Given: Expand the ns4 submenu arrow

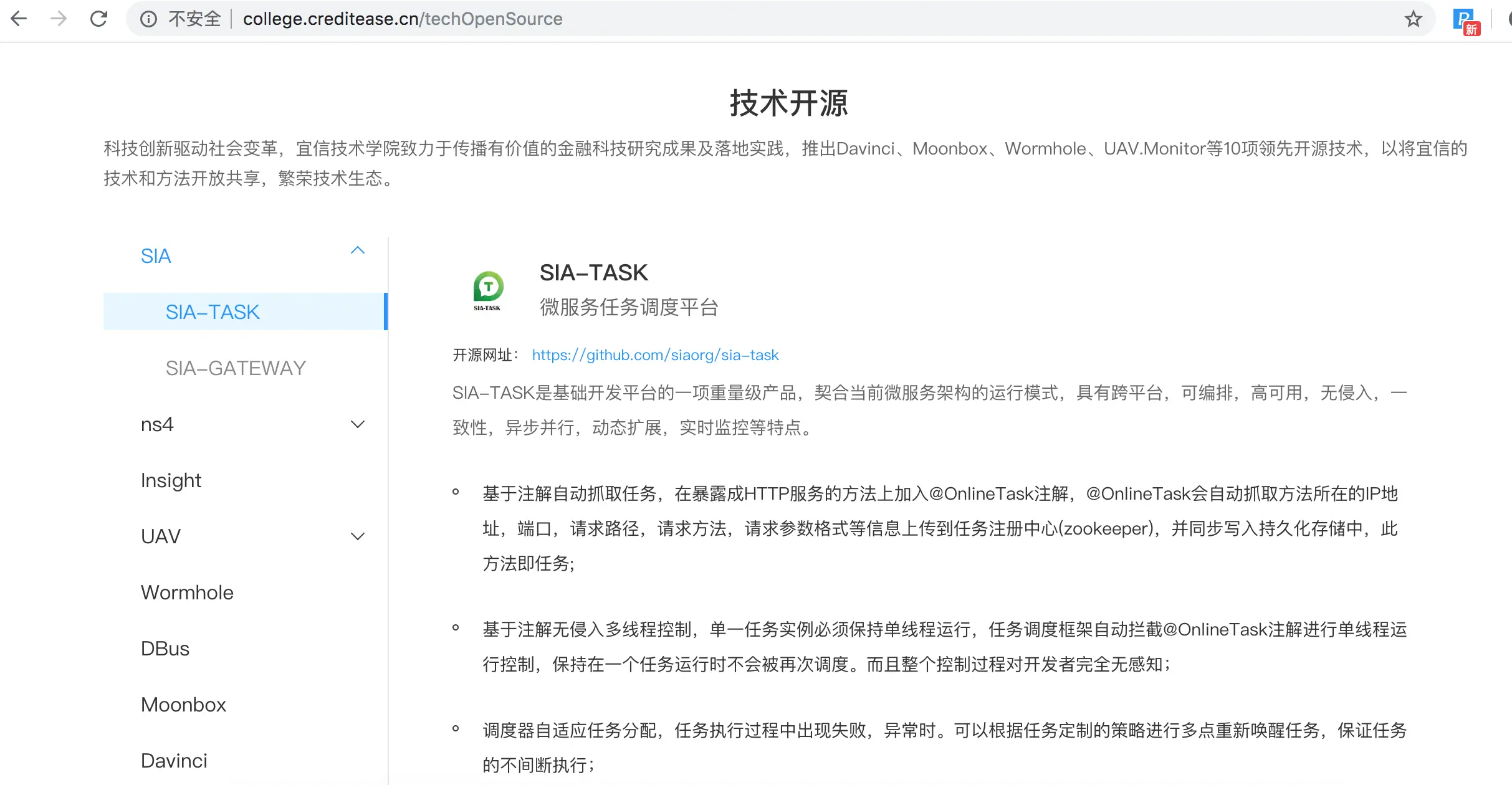Looking at the screenshot, I should pyautogui.click(x=357, y=425).
